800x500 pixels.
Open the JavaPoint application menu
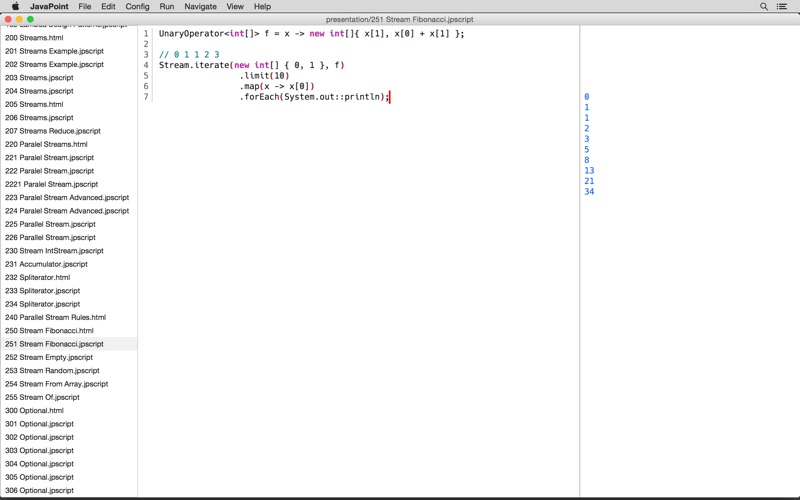(x=49, y=7)
